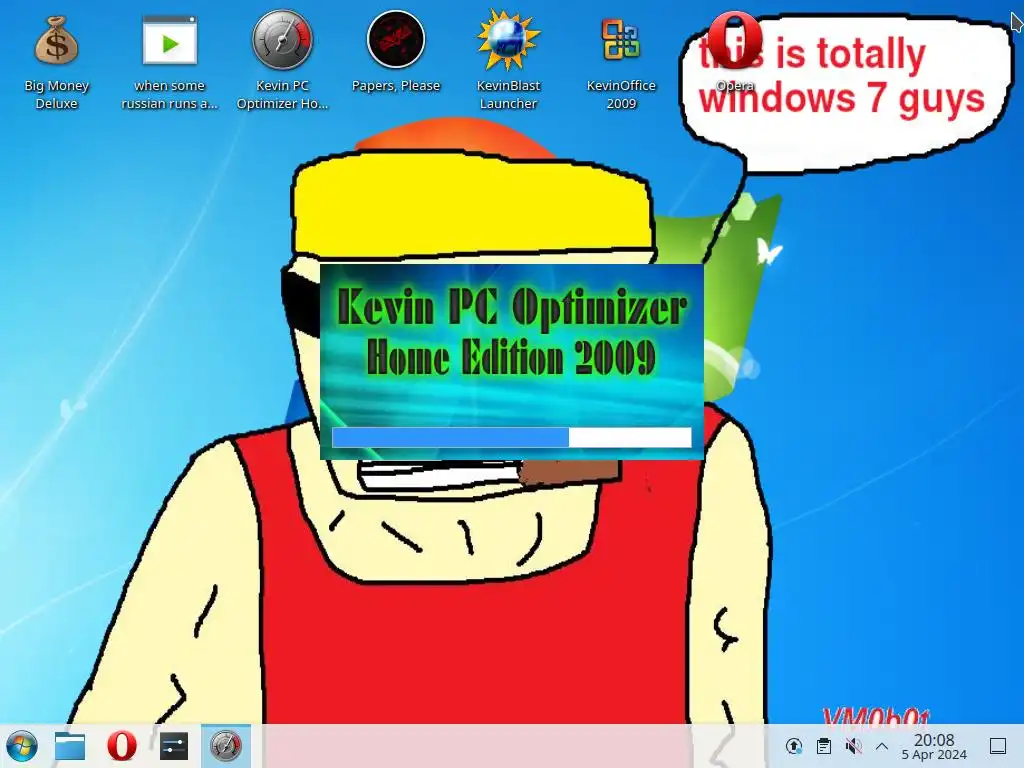Open the Big Money Deluxe desktop icon
This screenshot has width=1024, height=768.
tap(57, 62)
